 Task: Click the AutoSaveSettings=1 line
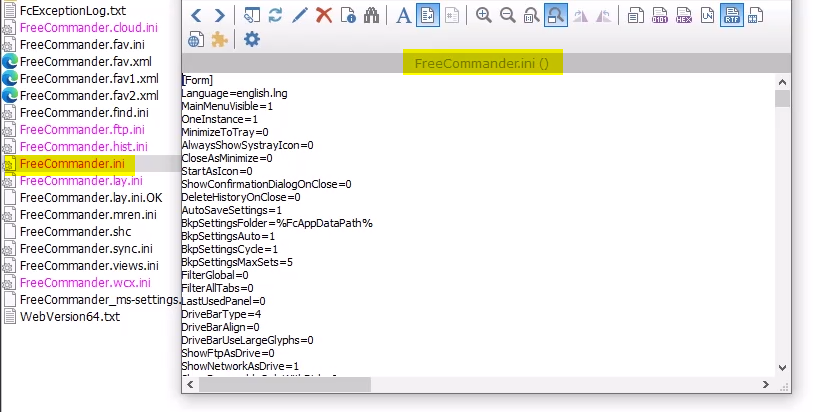[x=232, y=210]
